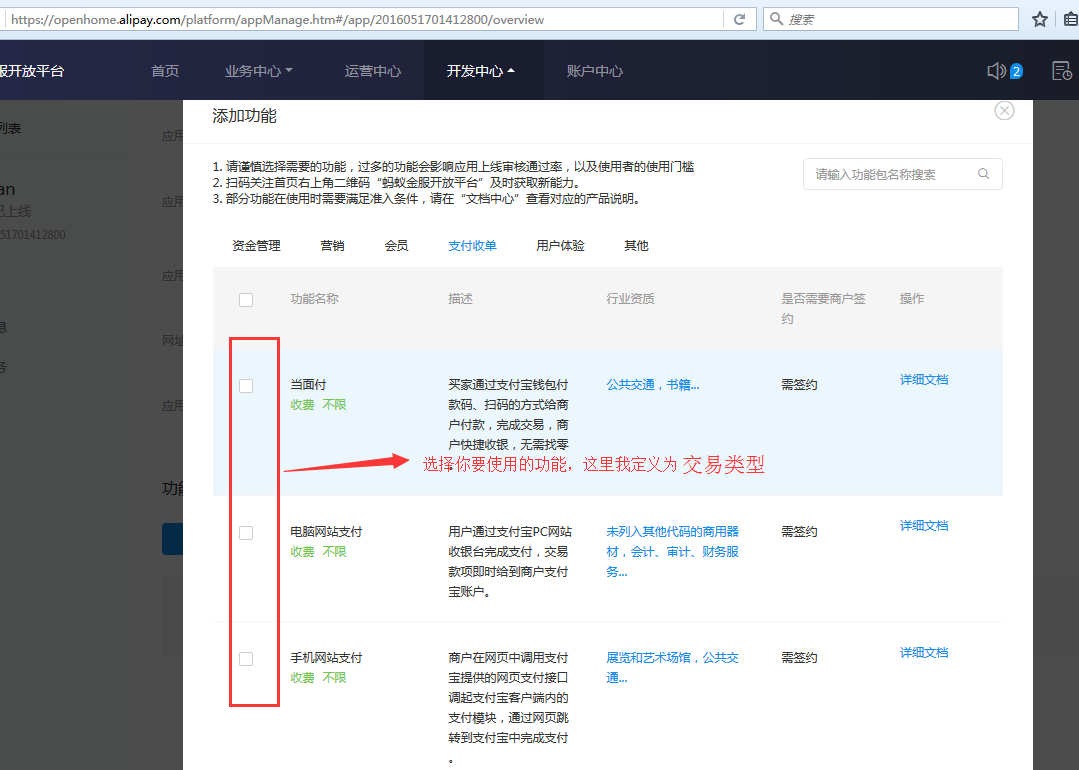The width and height of the screenshot is (1079, 770).
Task: Tick the select-all checkbox in table header
Action: pos(246,300)
